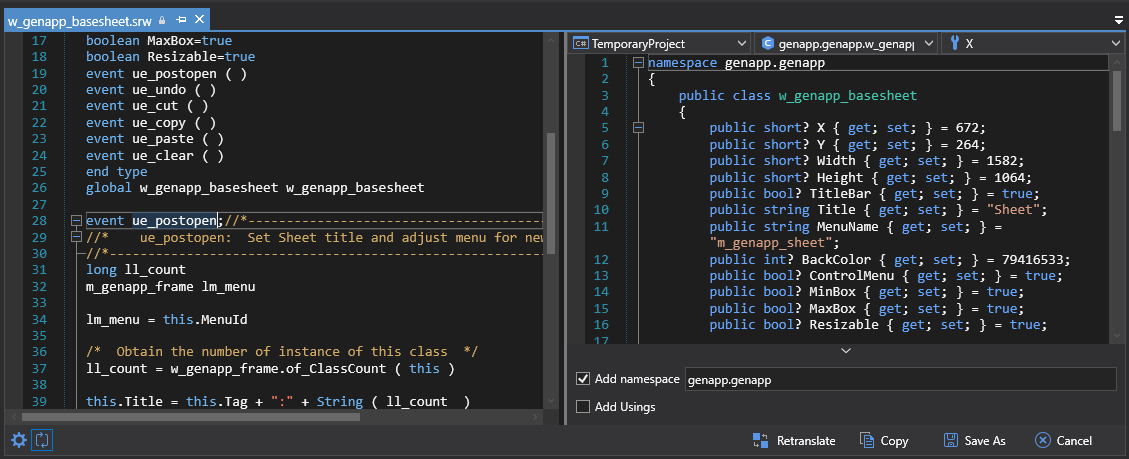Click the Cancel button
Image resolution: width=1129 pixels, height=459 pixels.
1063,440
